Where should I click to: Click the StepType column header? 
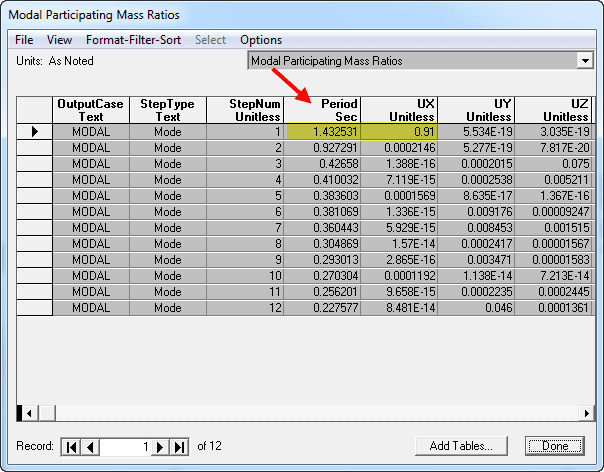pyautogui.click(x=168, y=110)
